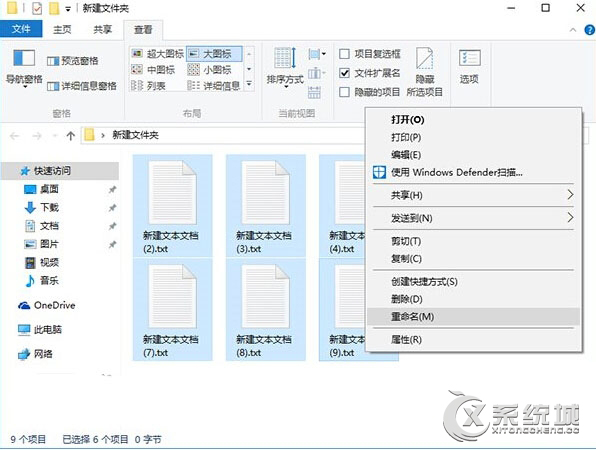Click Size all columns to fit icon

point(314,92)
